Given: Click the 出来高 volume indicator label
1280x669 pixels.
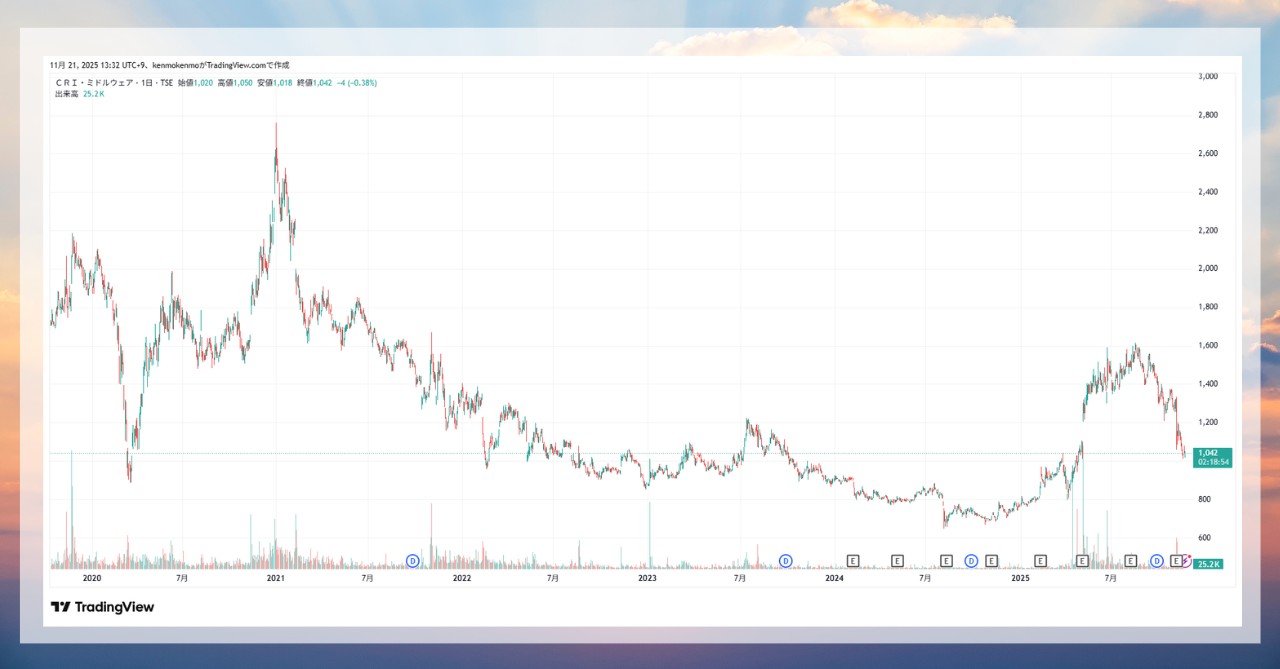Looking at the screenshot, I should (x=66, y=94).
